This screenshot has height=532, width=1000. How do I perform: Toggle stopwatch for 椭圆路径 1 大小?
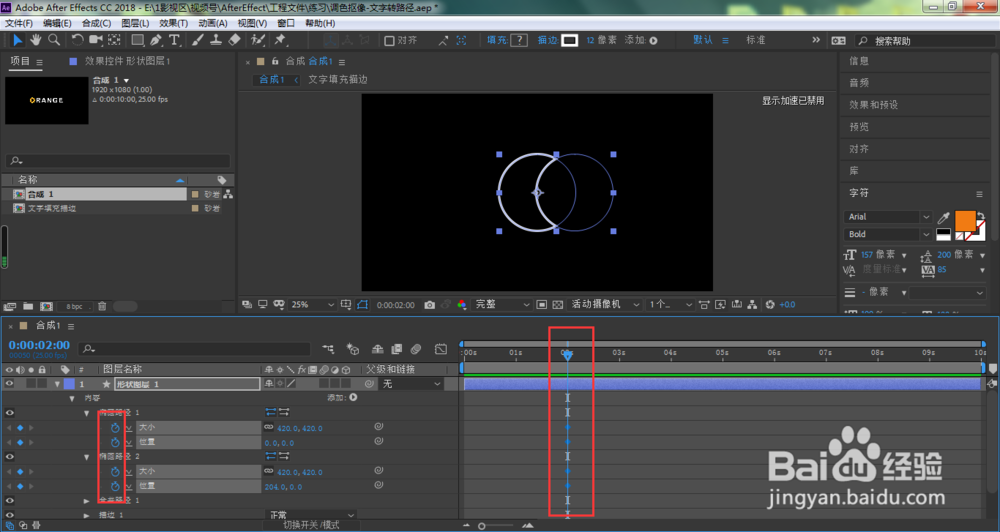pos(115,427)
